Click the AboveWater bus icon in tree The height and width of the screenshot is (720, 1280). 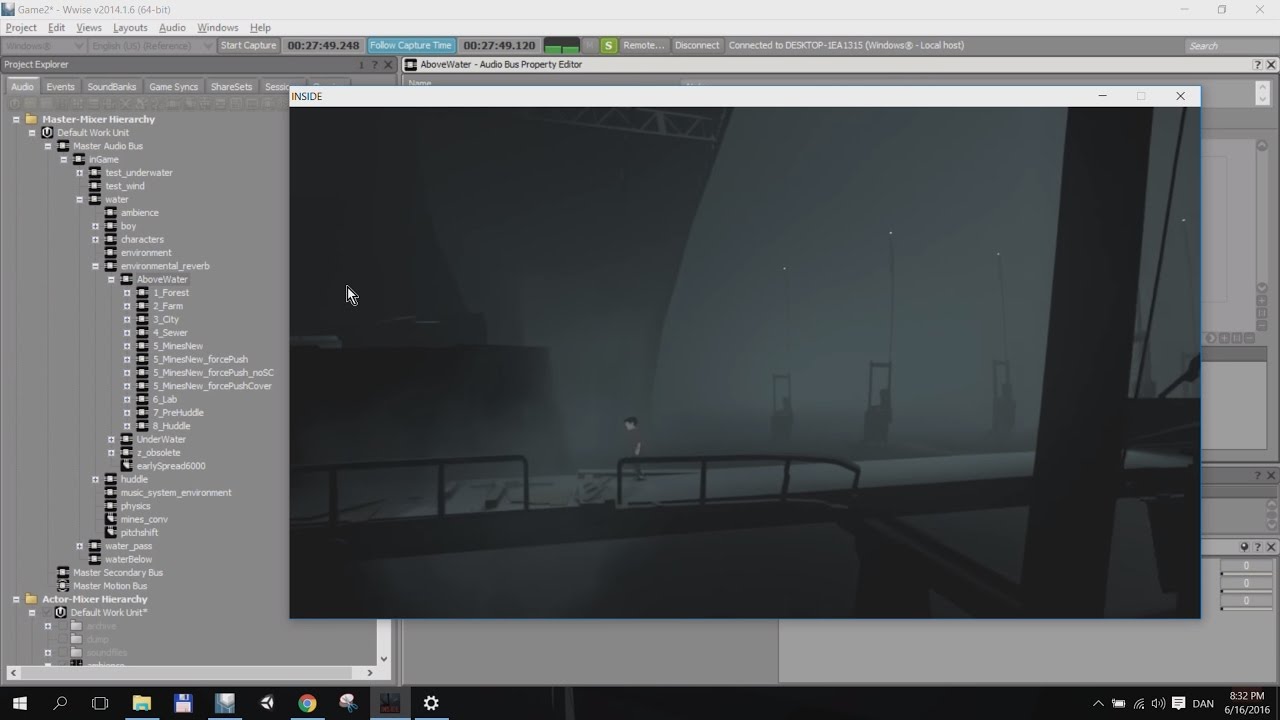(x=127, y=279)
